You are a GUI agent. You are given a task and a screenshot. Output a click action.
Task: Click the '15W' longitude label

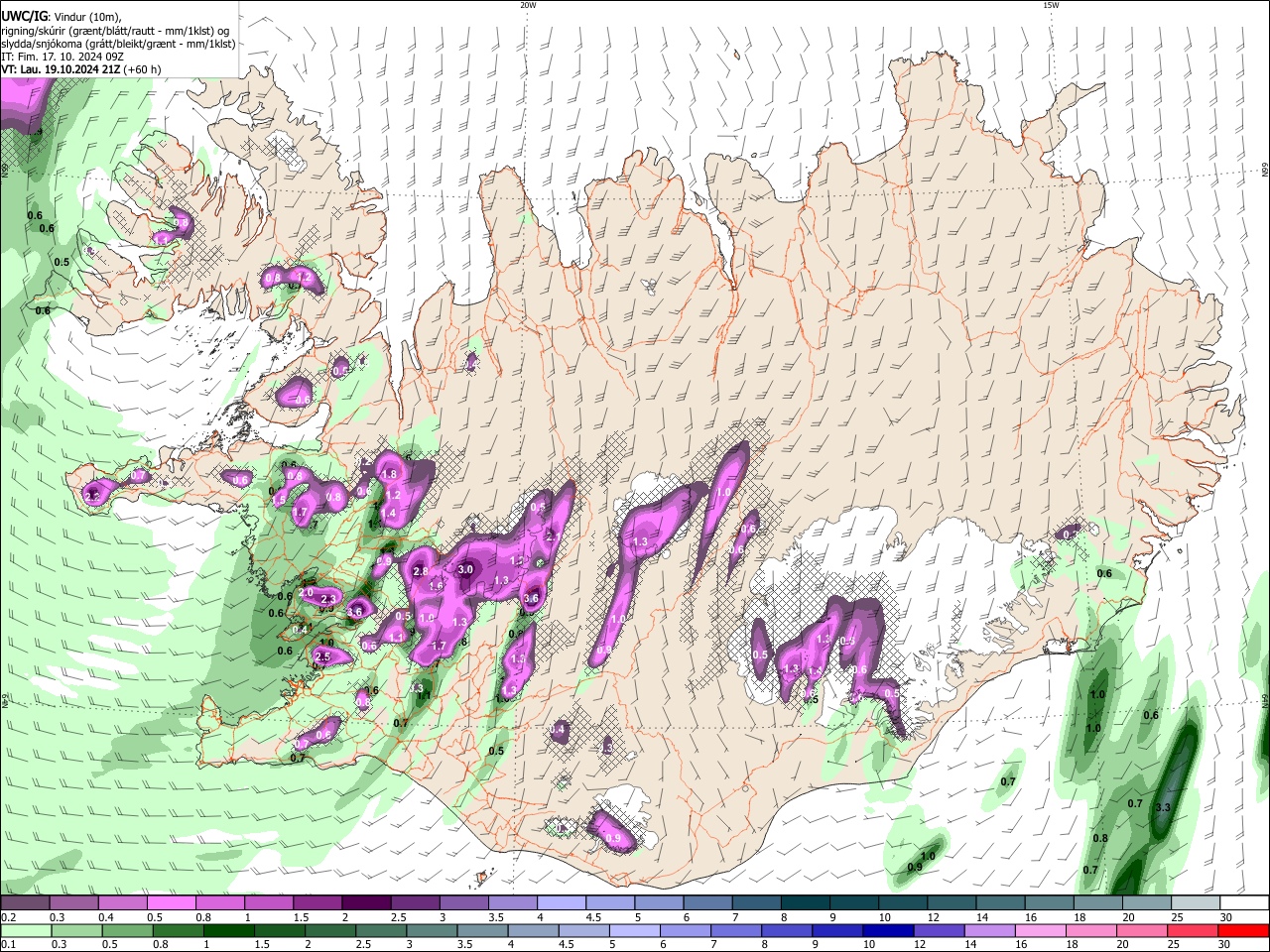point(1051,5)
